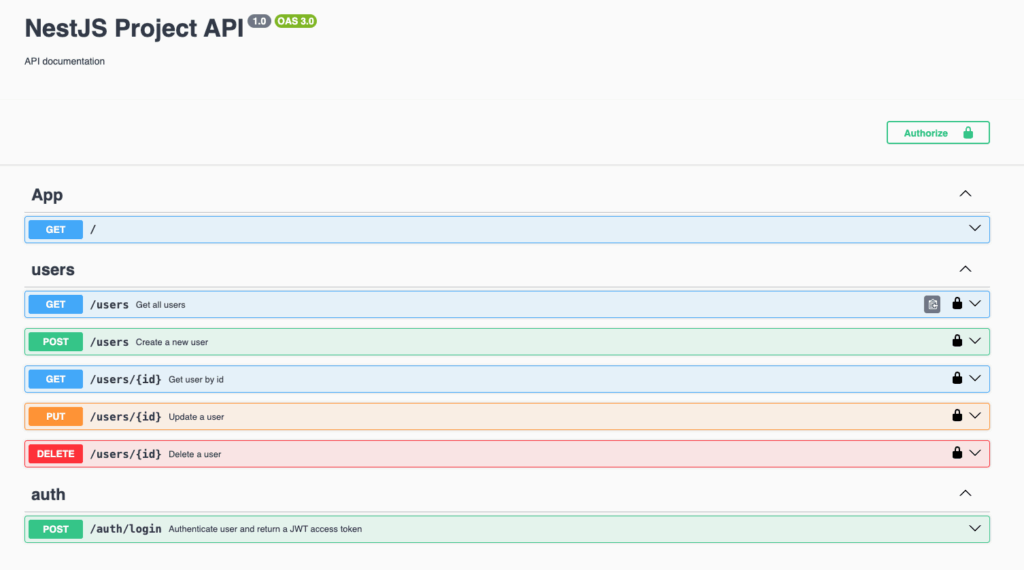Viewport: 1024px width, 570px height.
Task: Collapse the auth section chevron
Action: [x=965, y=493]
